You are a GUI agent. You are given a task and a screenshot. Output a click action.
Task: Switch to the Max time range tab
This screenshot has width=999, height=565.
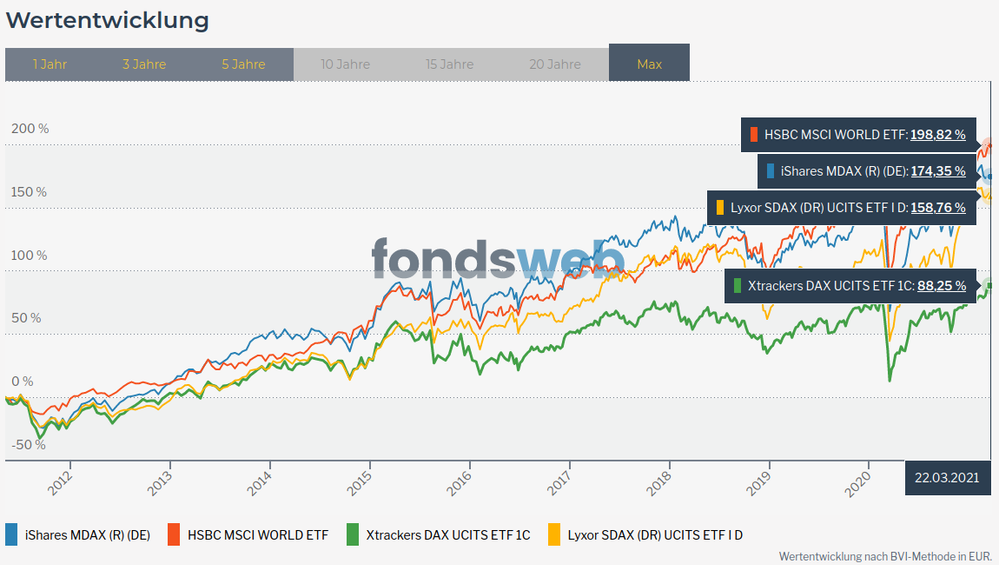pos(649,64)
